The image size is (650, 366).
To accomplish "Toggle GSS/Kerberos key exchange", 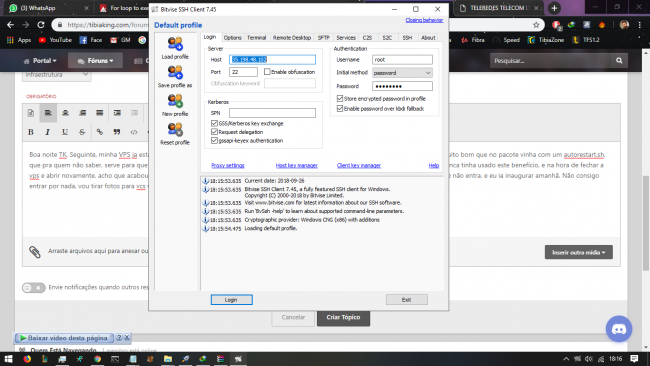I will (x=214, y=123).
